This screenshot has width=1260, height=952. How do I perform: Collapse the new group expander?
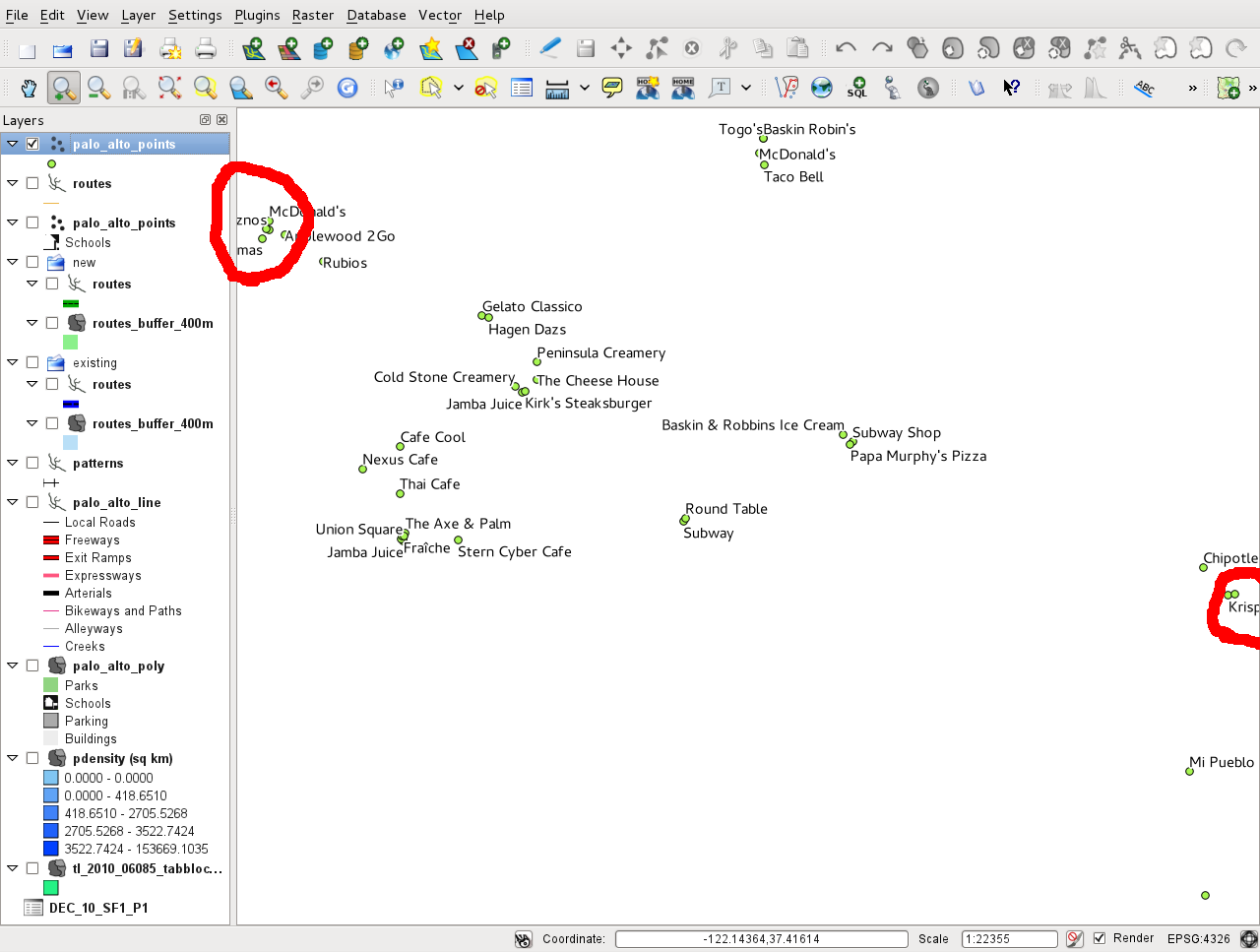(x=13, y=262)
